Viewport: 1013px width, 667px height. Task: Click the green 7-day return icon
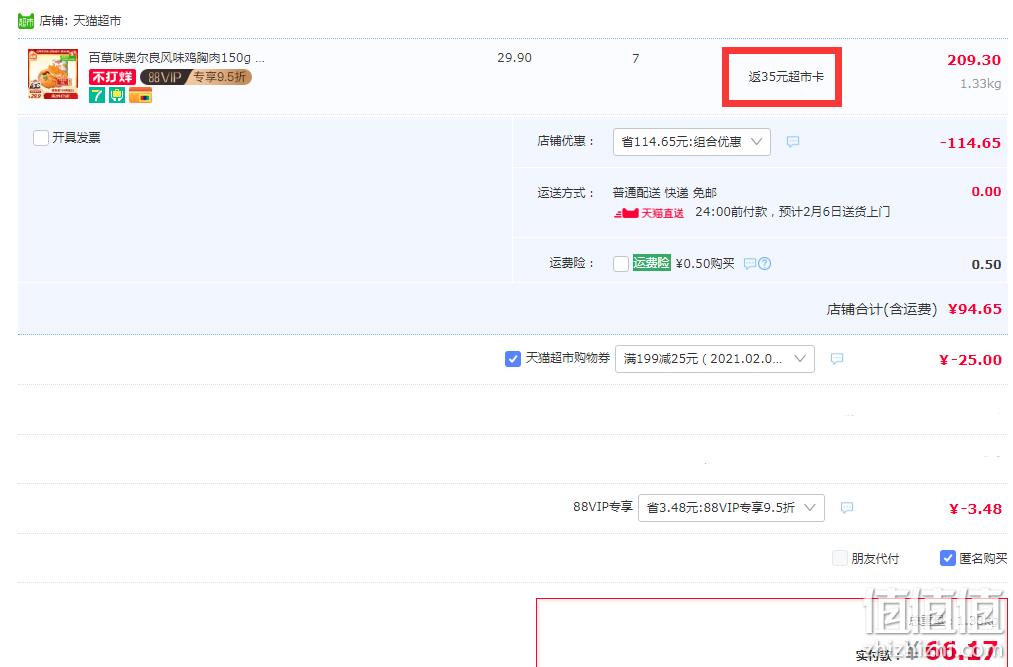tap(97, 96)
